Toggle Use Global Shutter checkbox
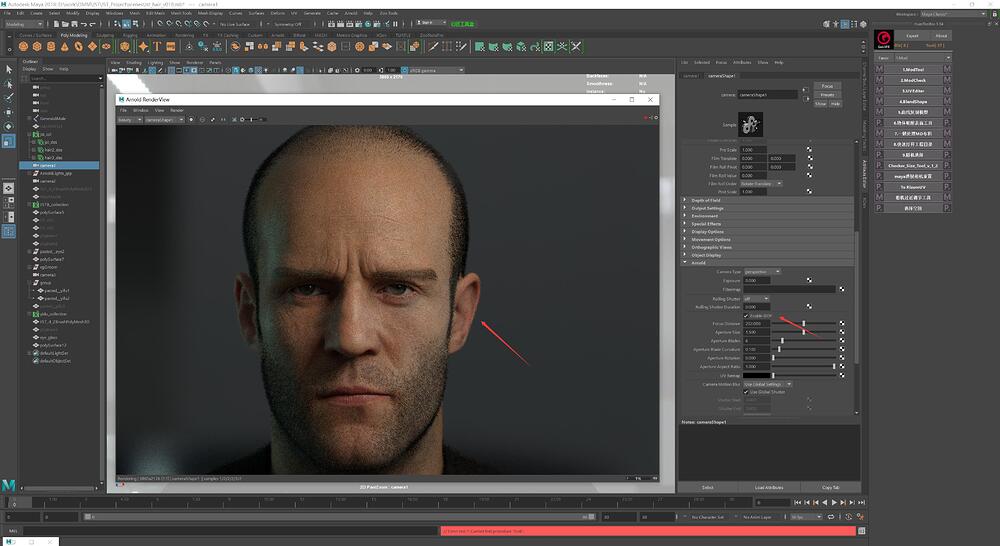Viewport: 1000px width, 546px height. tap(746, 392)
